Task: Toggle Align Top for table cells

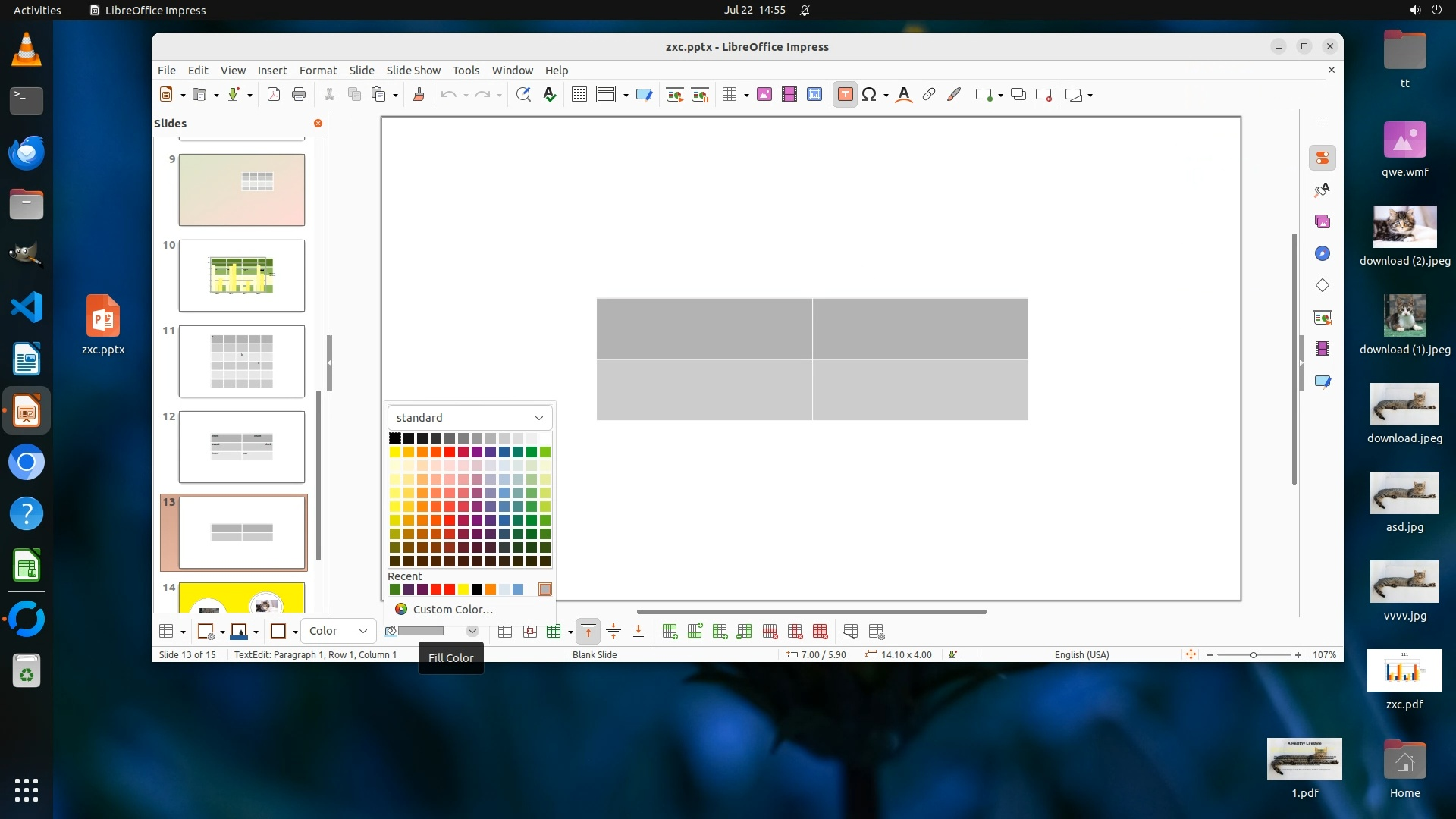Action: [x=588, y=632]
